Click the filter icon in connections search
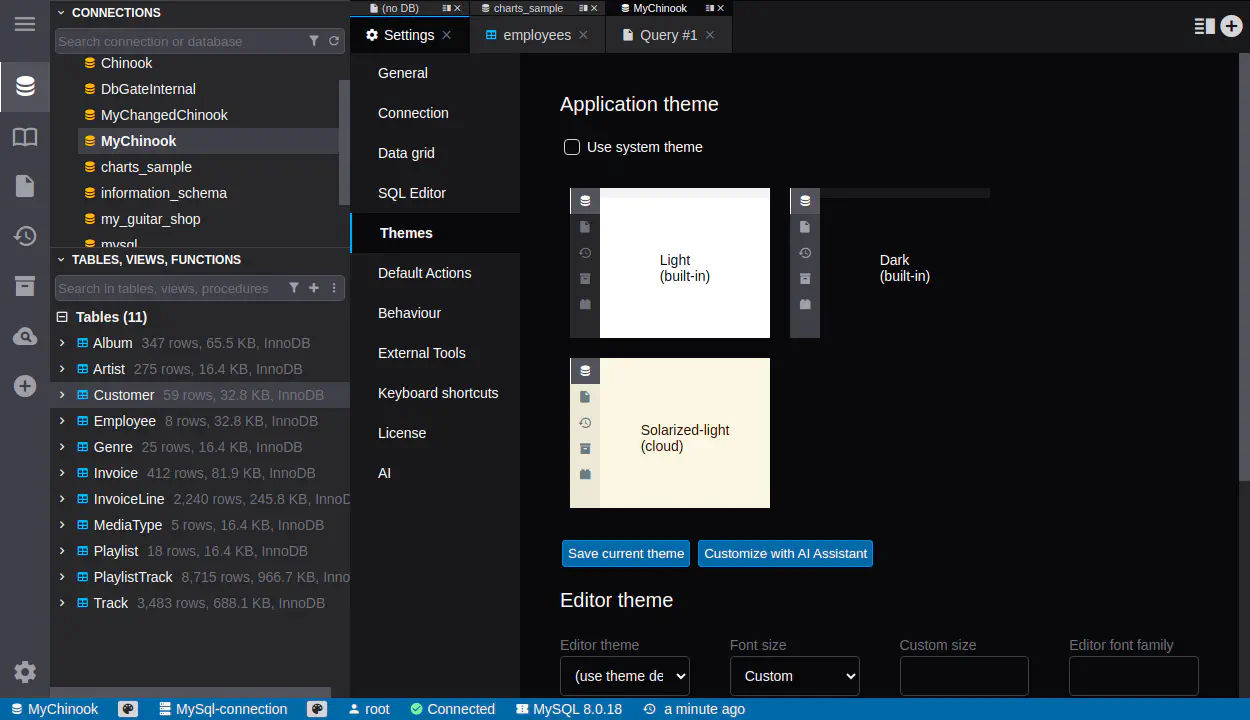This screenshot has height=720, width=1250. [314, 41]
